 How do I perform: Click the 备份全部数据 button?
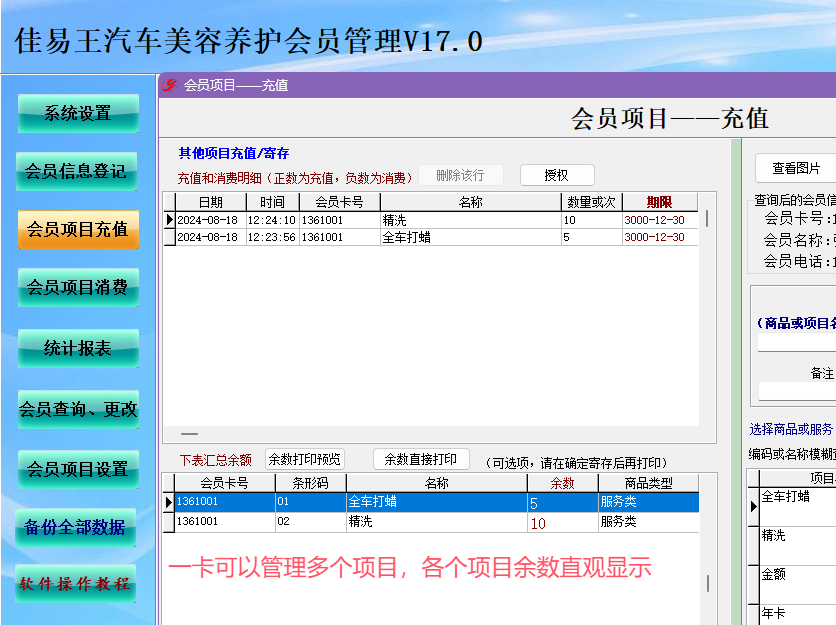(x=76, y=527)
